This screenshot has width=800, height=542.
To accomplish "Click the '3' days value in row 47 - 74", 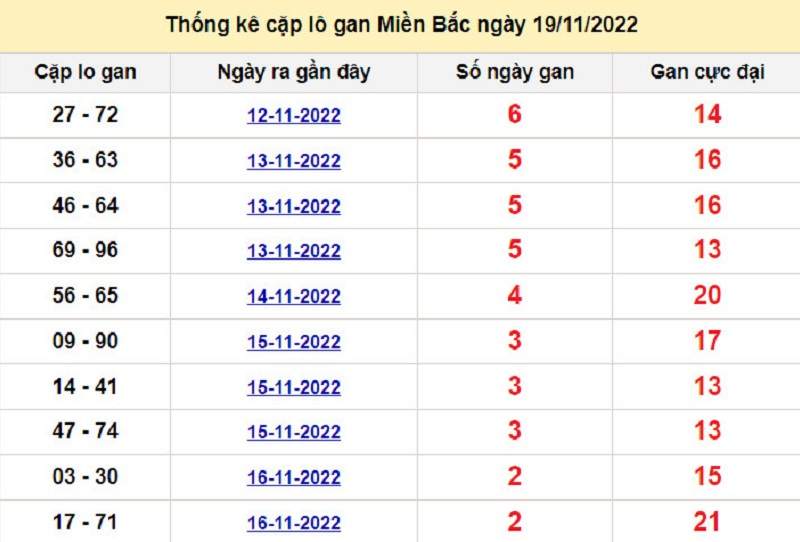I will (515, 430).
